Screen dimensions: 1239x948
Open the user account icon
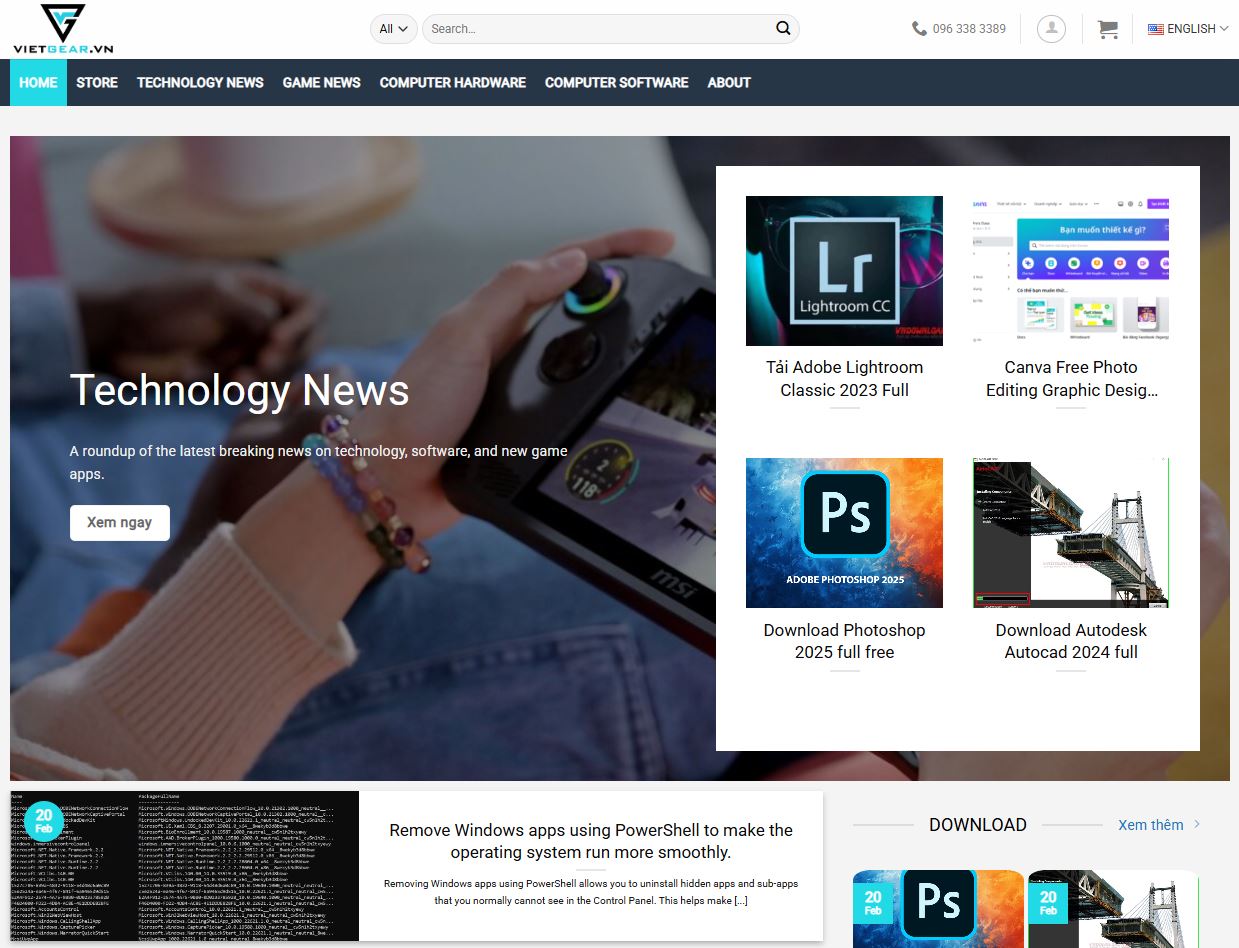tap(1051, 29)
